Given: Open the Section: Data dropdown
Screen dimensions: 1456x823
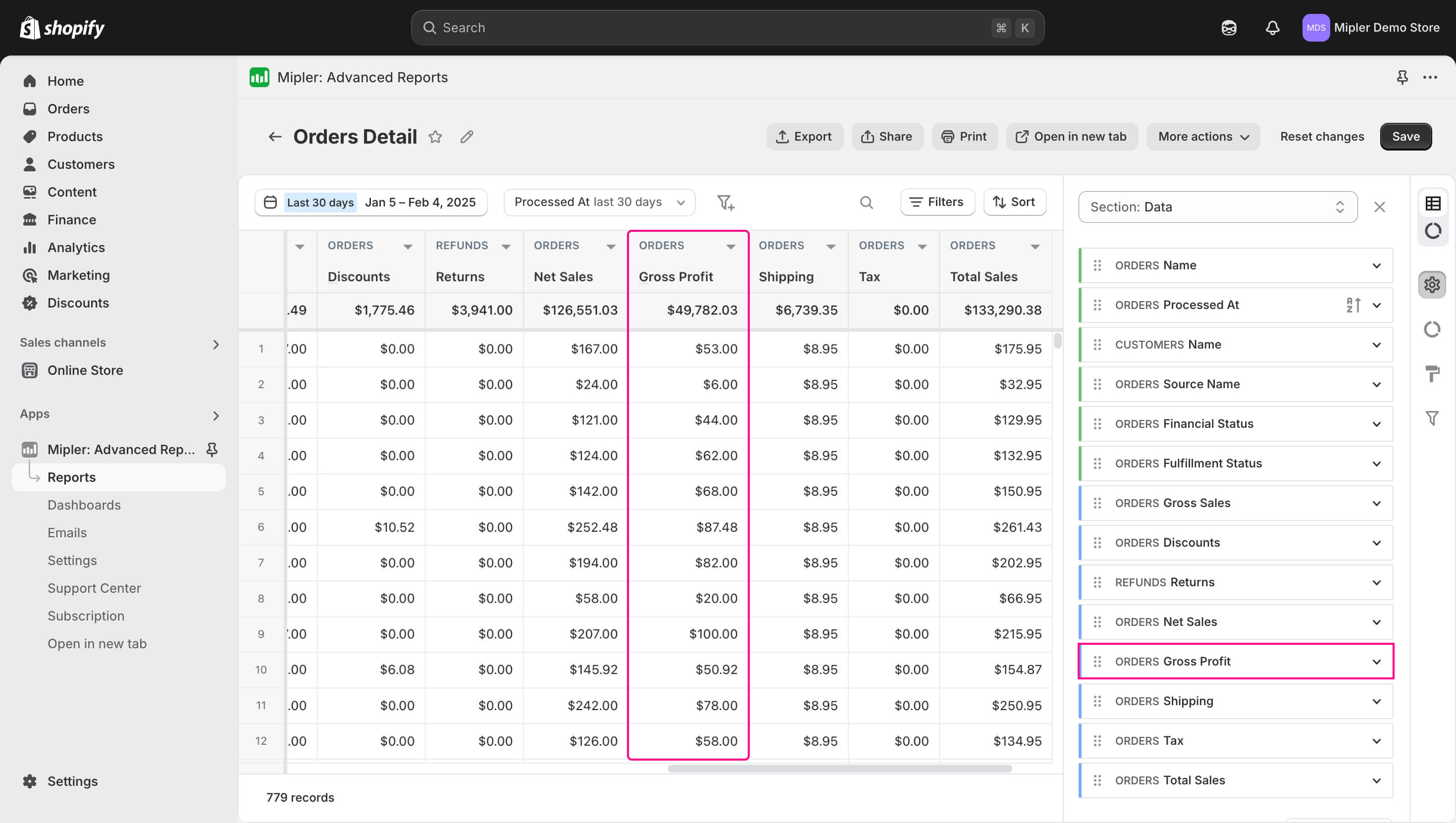Looking at the screenshot, I should 1217,207.
